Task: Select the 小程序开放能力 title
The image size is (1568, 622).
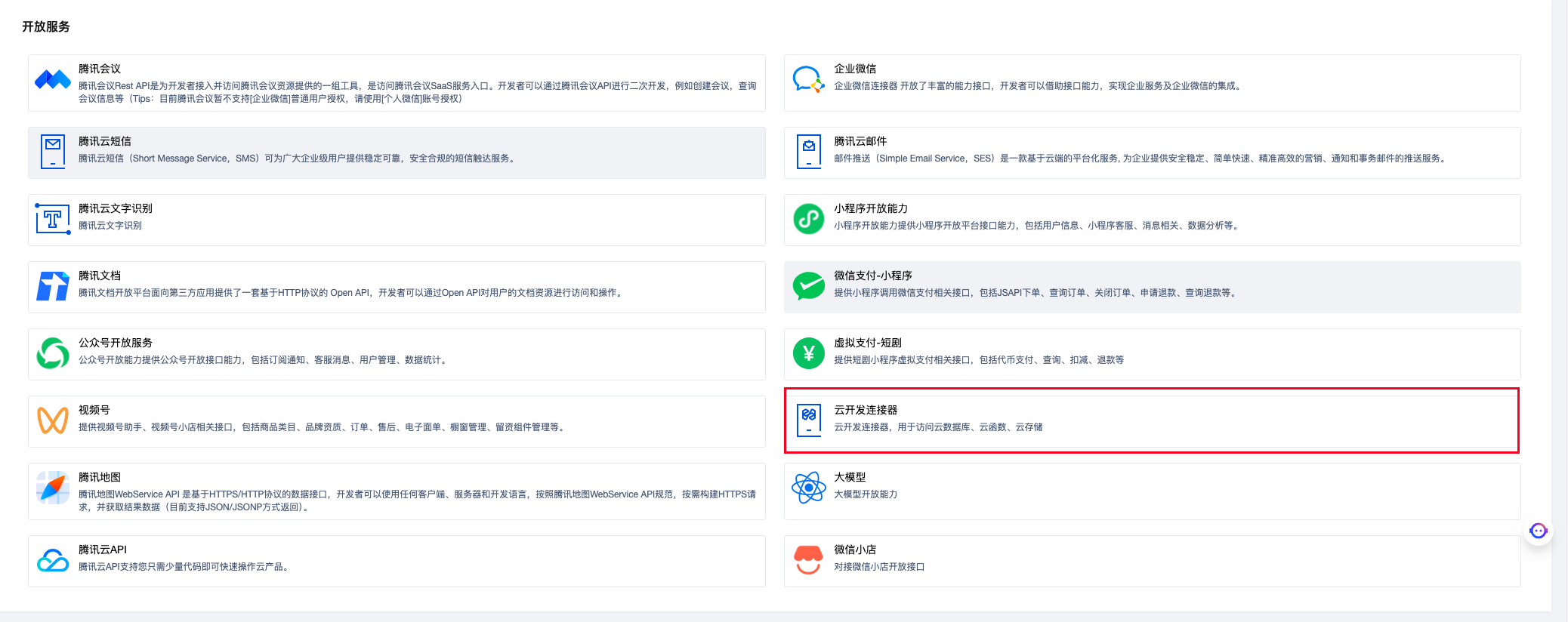Action: (871, 208)
